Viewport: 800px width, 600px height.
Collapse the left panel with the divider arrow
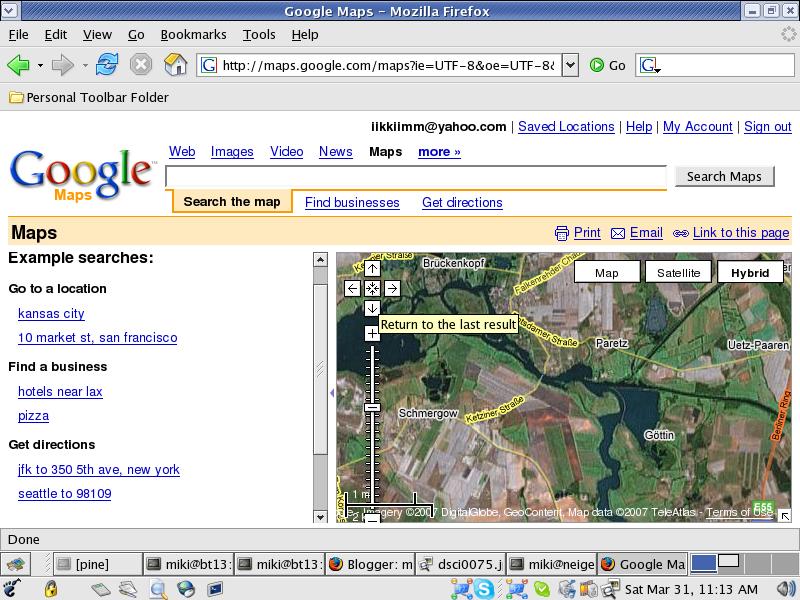pos(331,393)
